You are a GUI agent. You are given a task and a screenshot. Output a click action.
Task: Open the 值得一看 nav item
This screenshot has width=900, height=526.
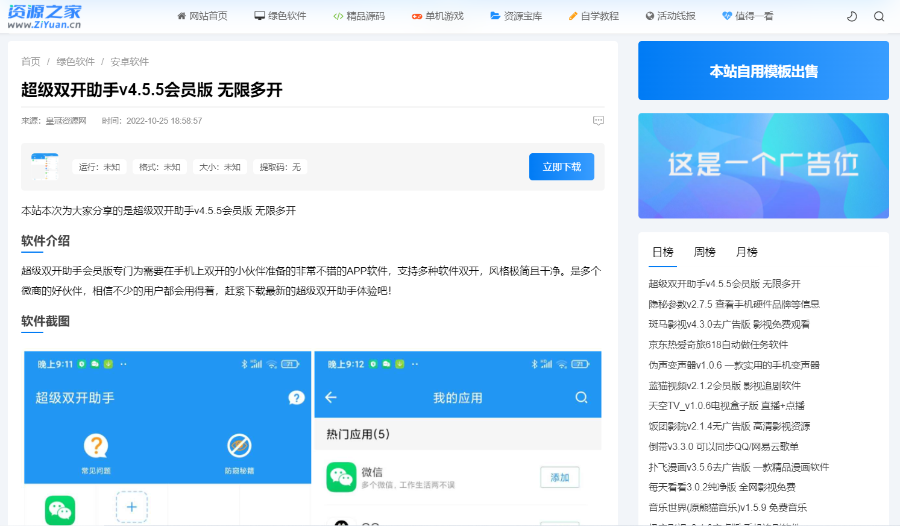[x=748, y=16]
